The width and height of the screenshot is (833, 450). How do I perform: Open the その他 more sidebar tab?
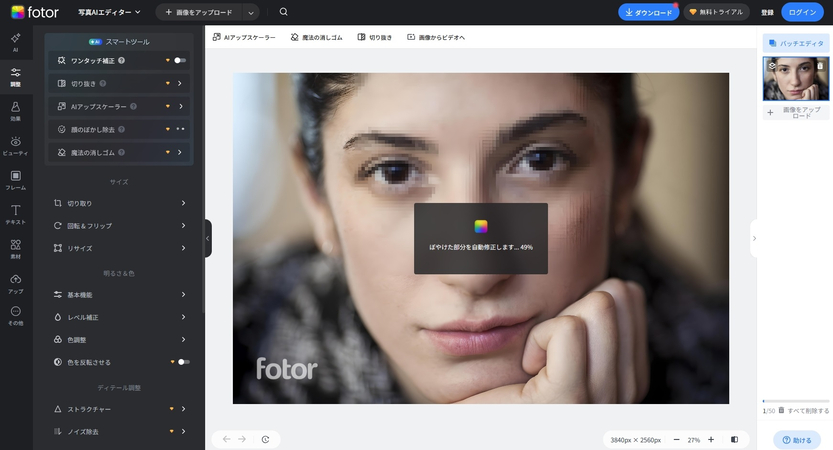15,316
